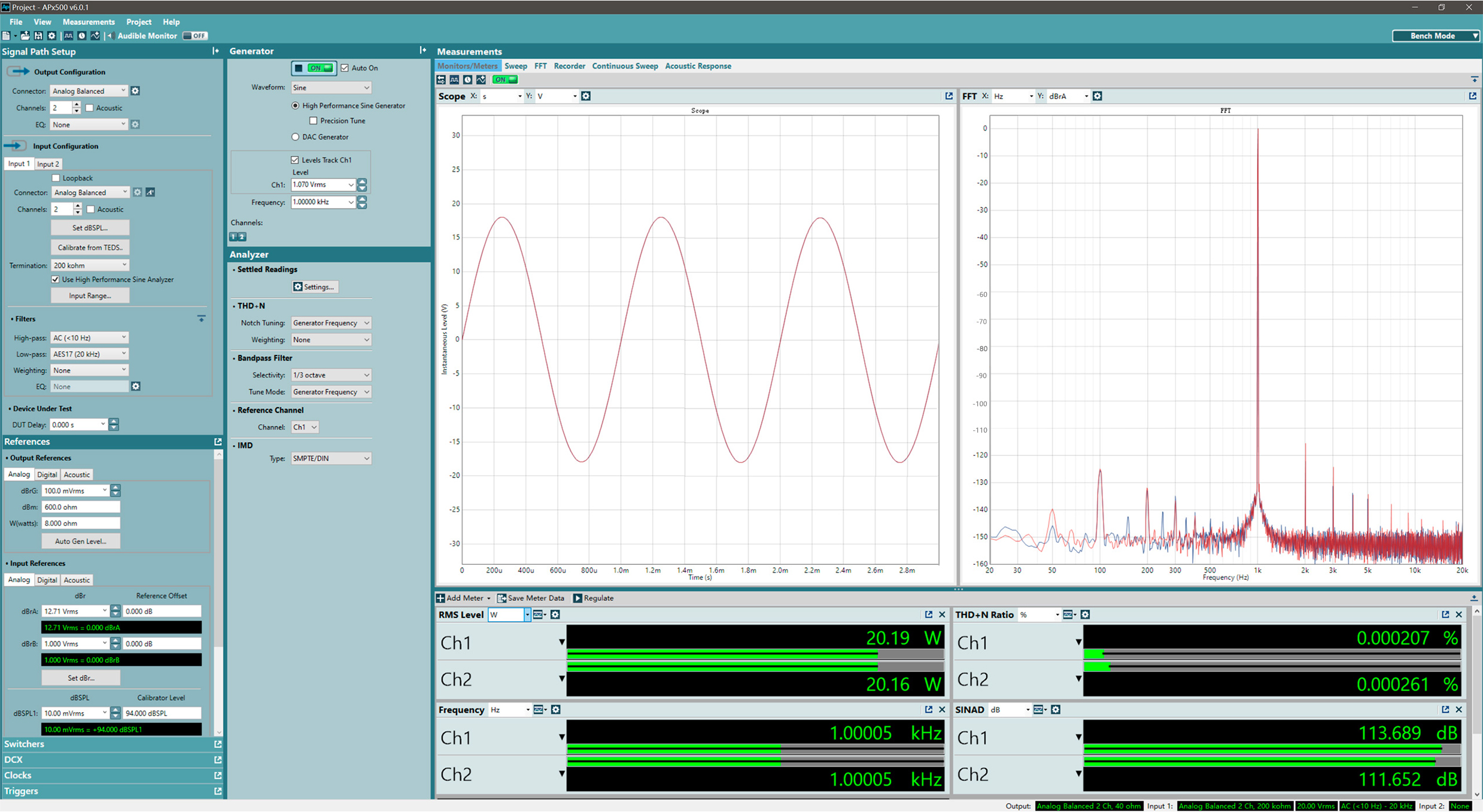Enable the Precision Tune checkbox
Image resolution: width=1483 pixels, height=812 pixels.
(313, 121)
